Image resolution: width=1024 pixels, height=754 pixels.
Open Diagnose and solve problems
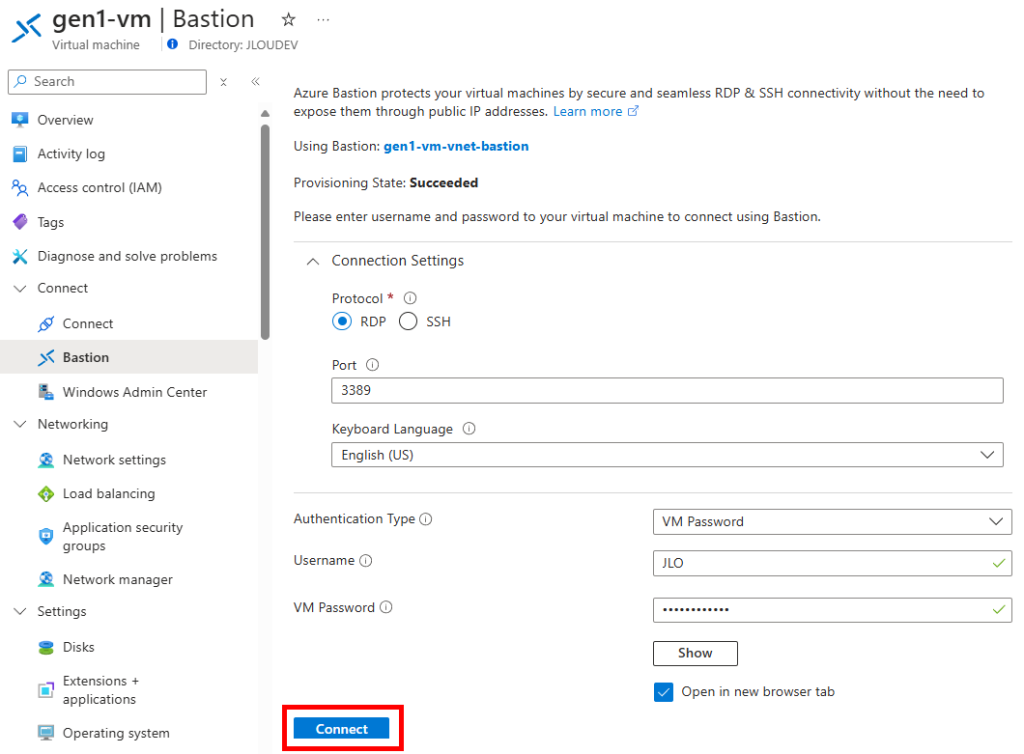pos(127,257)
